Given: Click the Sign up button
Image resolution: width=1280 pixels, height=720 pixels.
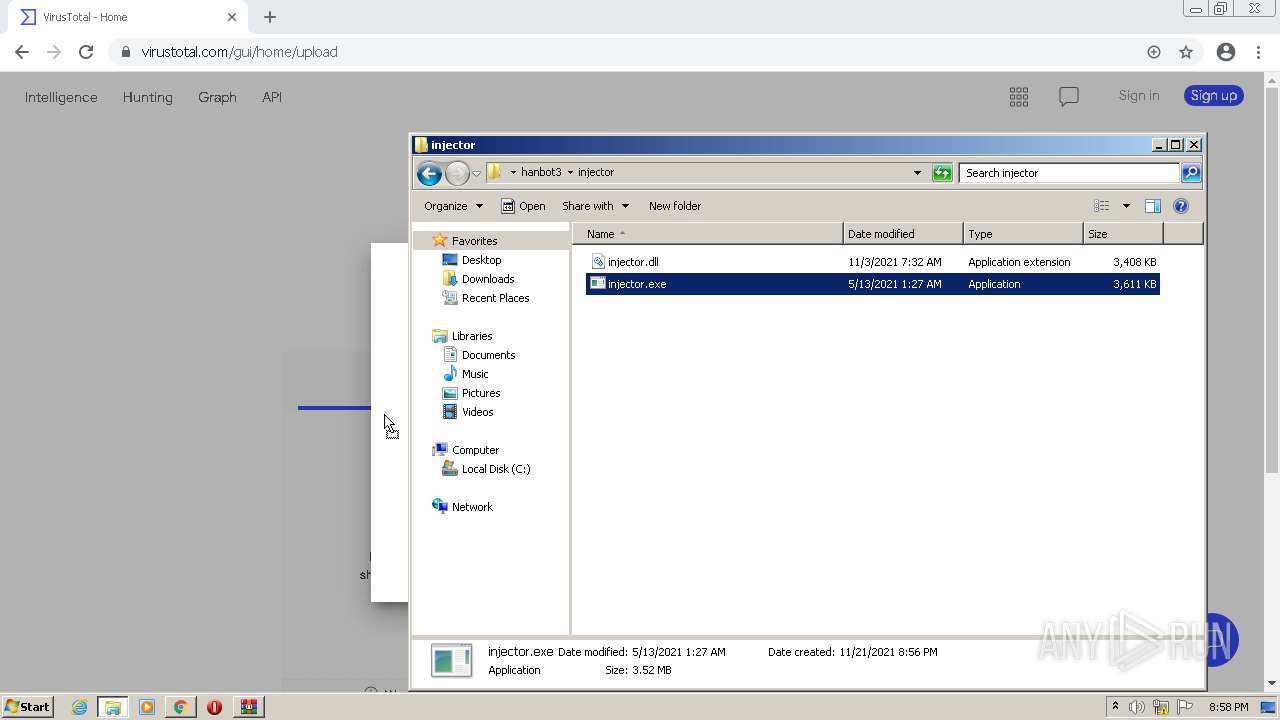Looking at the screenshot, I should pyautogui.click(x=1214, y=96).
